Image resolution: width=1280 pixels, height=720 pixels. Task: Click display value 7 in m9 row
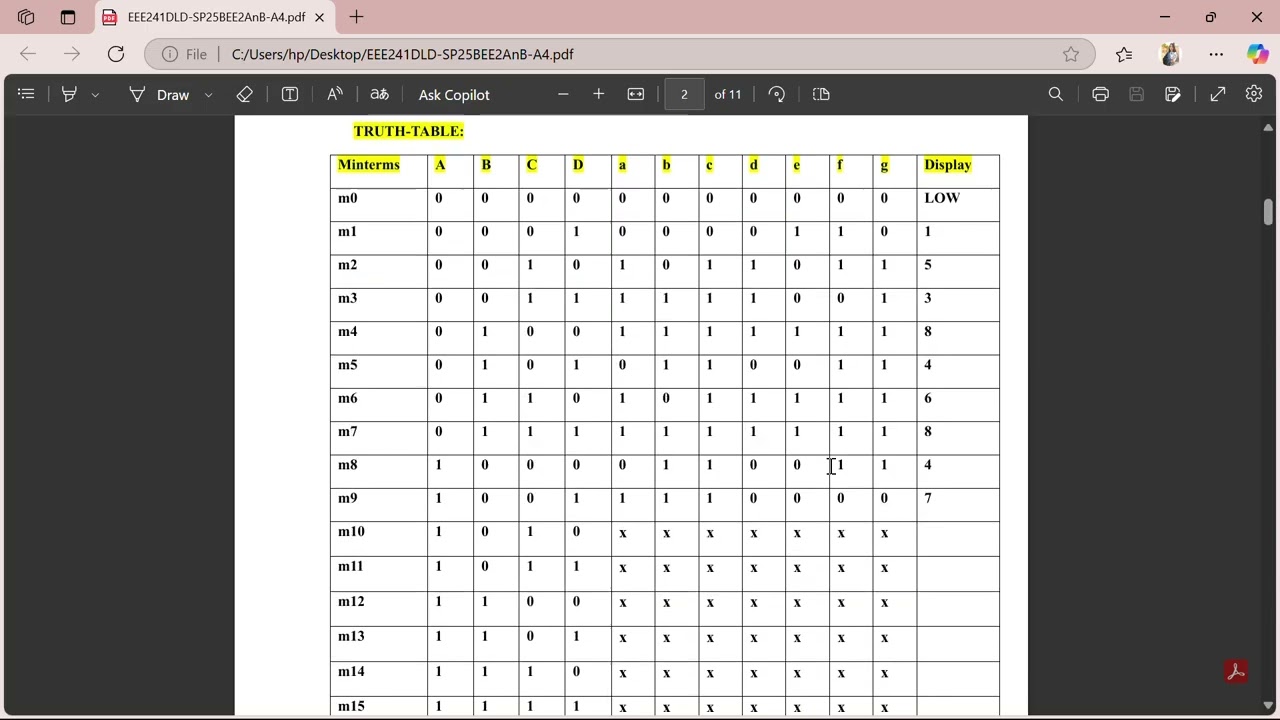[928, 498]
